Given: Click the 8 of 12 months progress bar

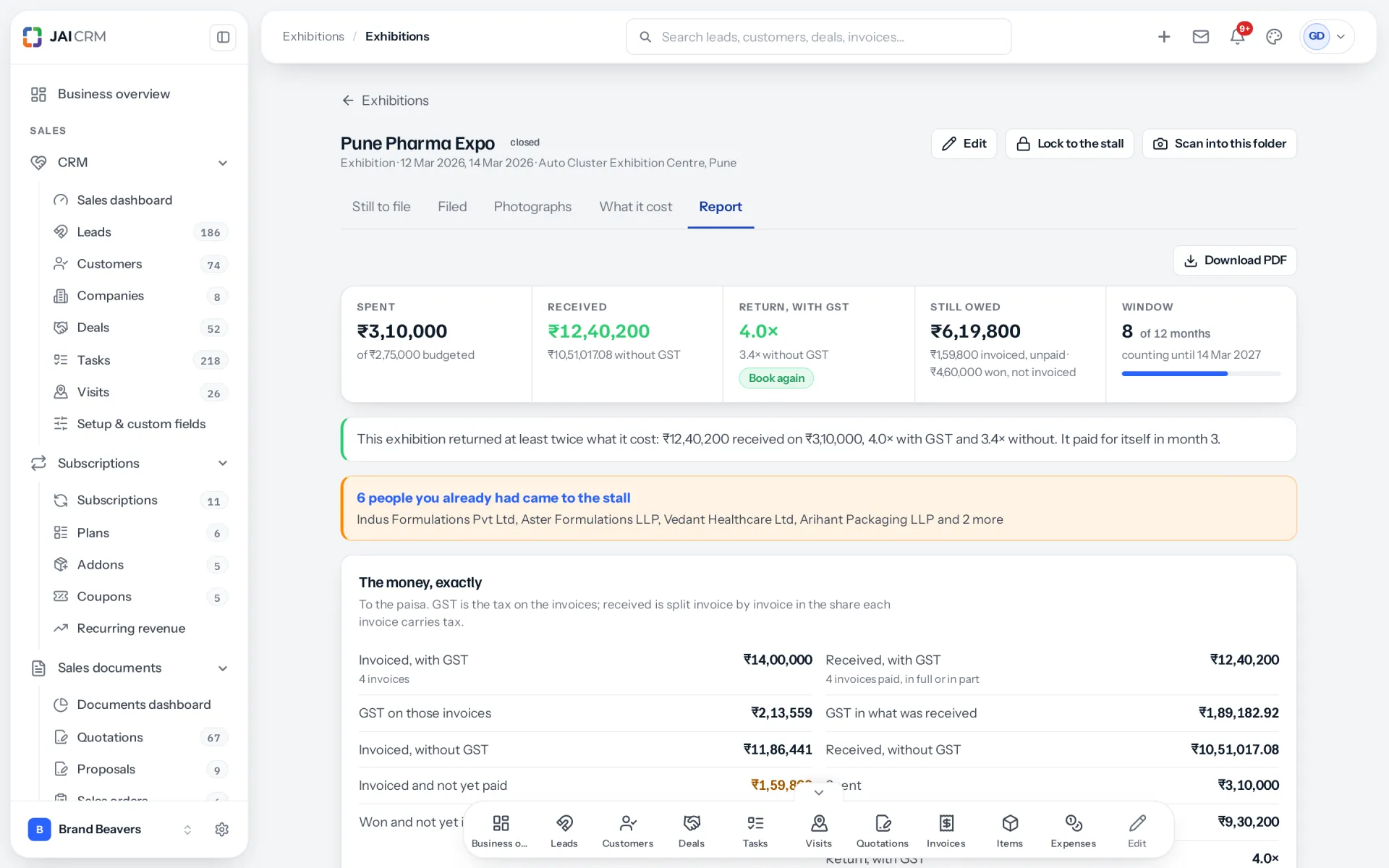Looking at the screenshot, I should [1201, 374].
